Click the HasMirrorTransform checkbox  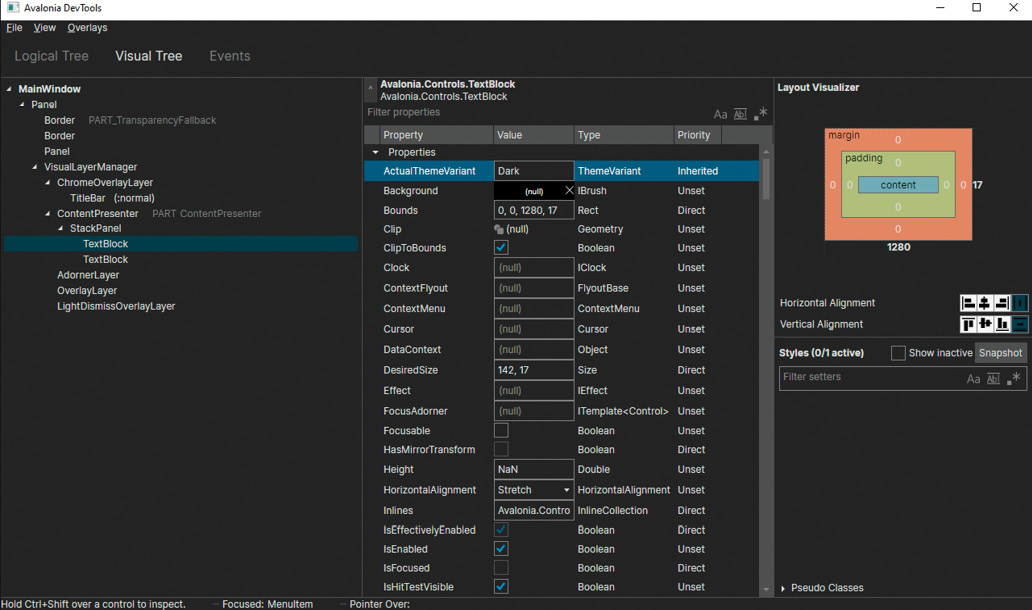point(502,450)
